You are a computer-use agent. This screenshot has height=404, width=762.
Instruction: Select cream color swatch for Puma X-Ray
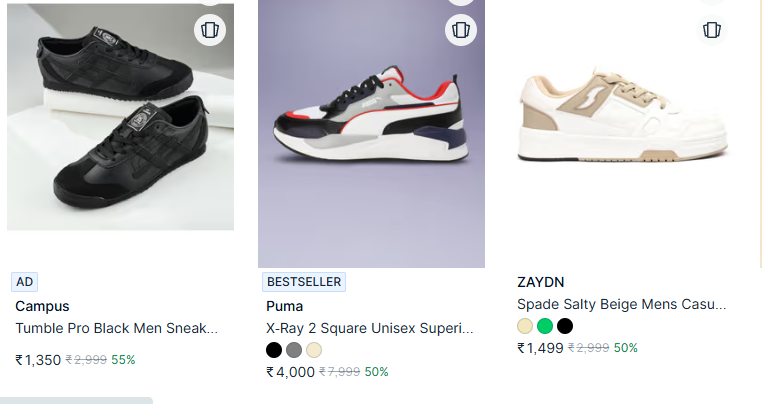[x=314, y=350]
